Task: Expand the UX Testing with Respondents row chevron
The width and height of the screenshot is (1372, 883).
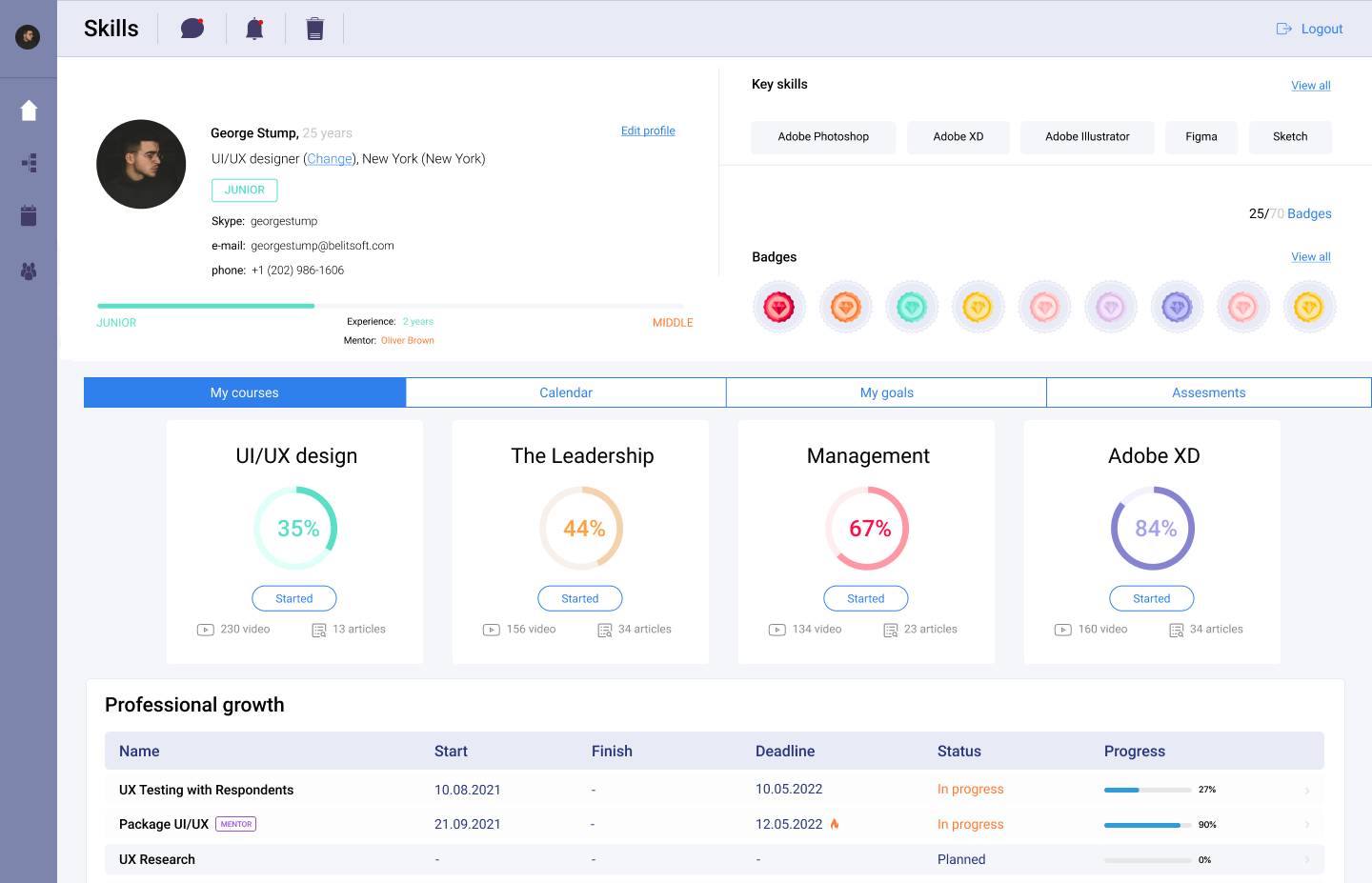Action: coord(1307,791)
